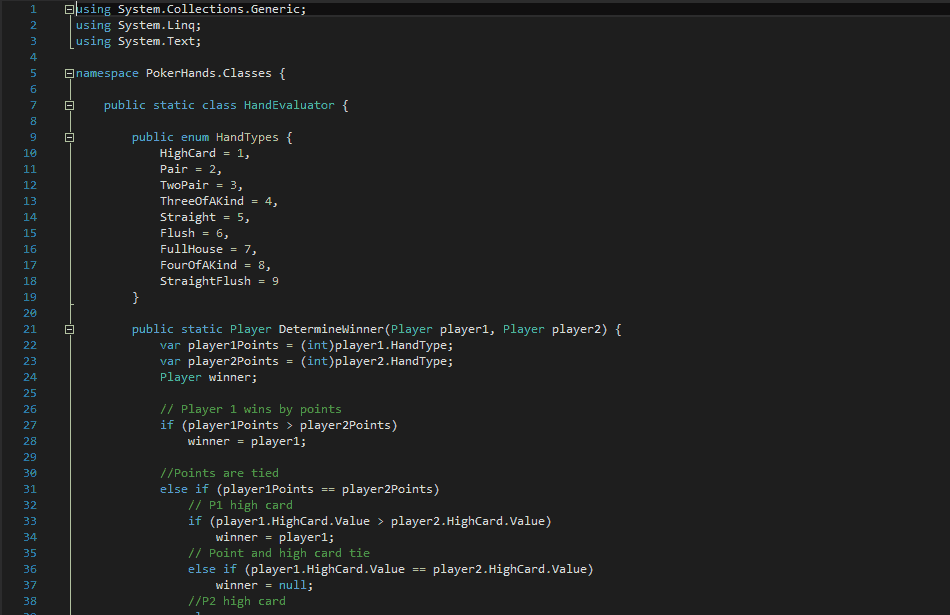The height and width of the screenshot is (615, 950).
Task: Click the Player return type on line 21
Action: 250,328
